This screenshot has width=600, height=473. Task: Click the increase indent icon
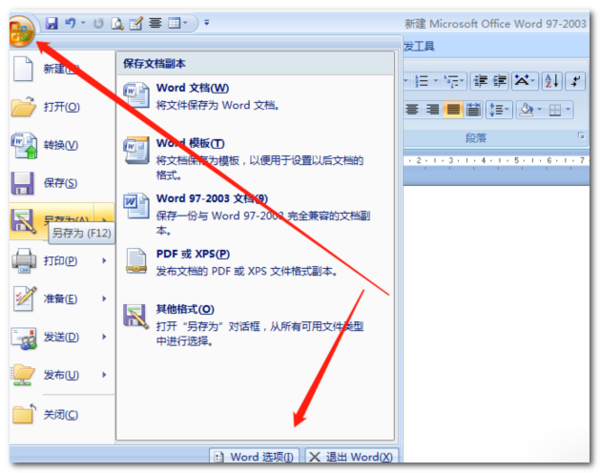click(x=499, y=81)
